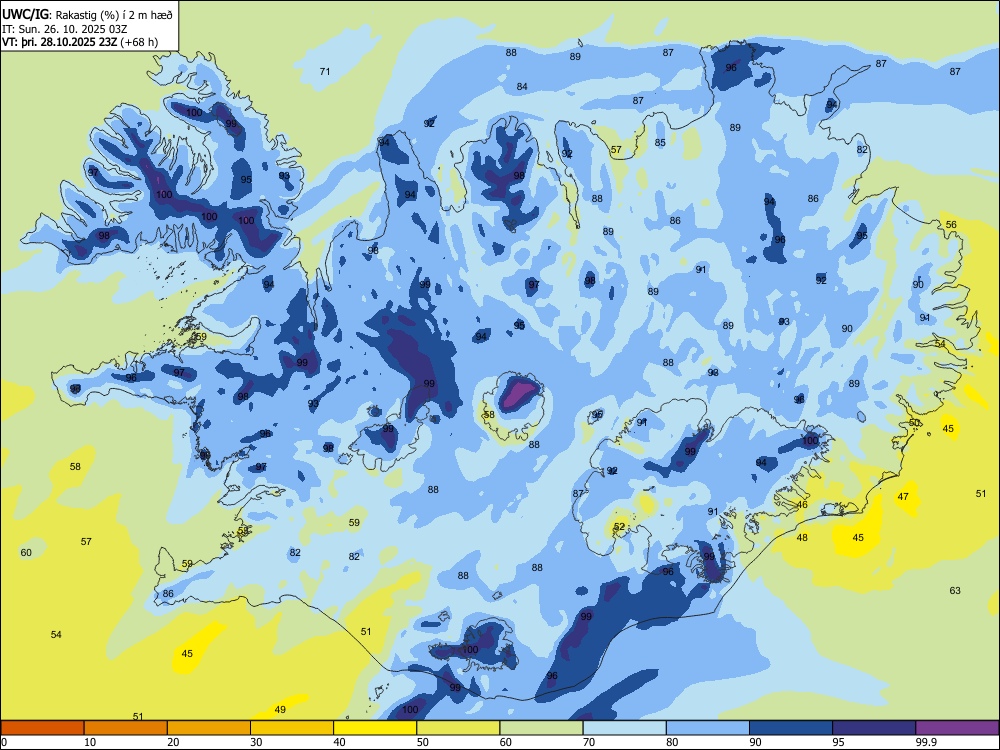
Task: Select the 90–95 dark blue legend swatch
Action: click(x=791, y=728)
